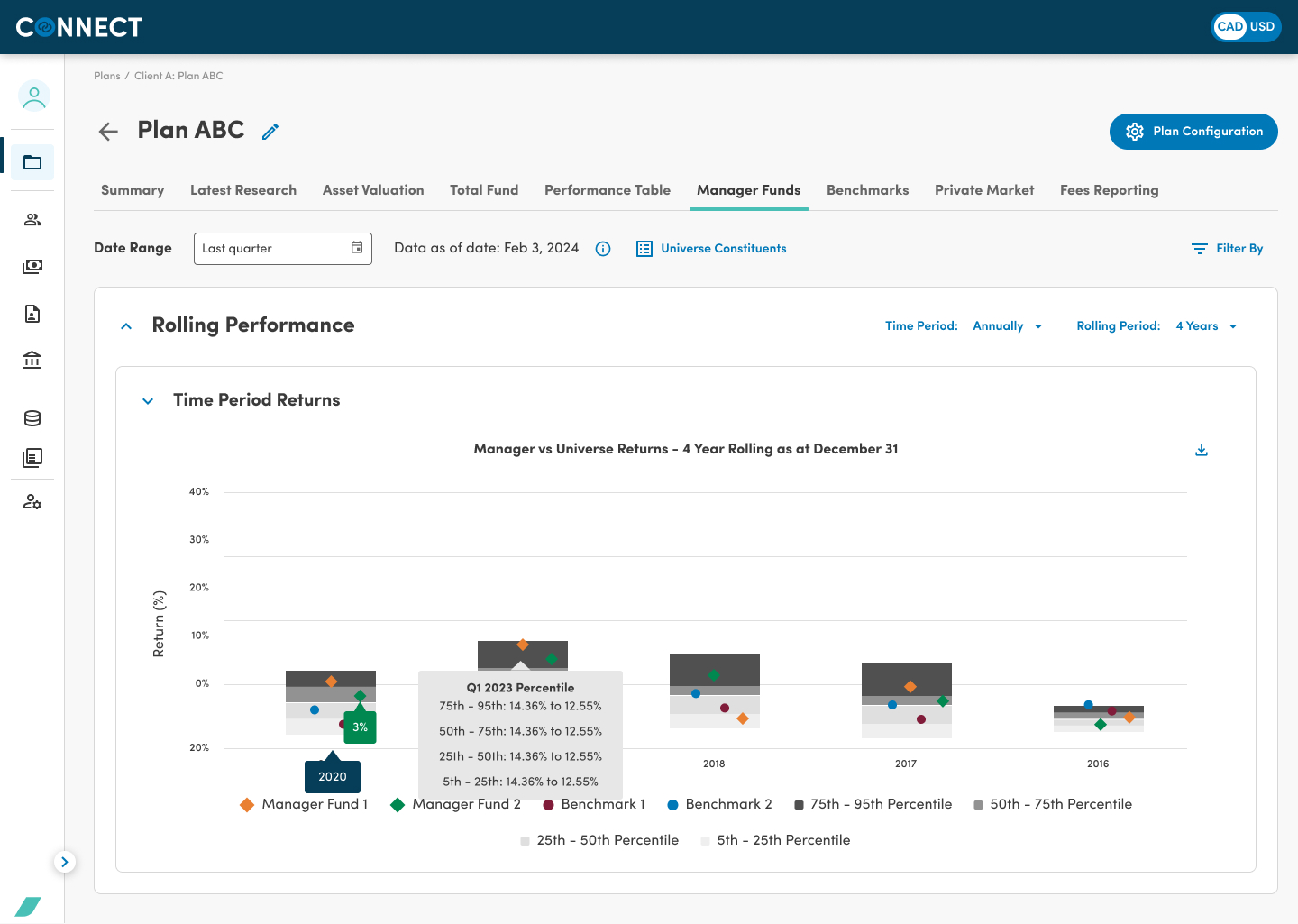The height and width of the screenshot is (924, 1298).
Task: Toggle Benchmark 2 legend series
Action: click(x=719, y=804)
